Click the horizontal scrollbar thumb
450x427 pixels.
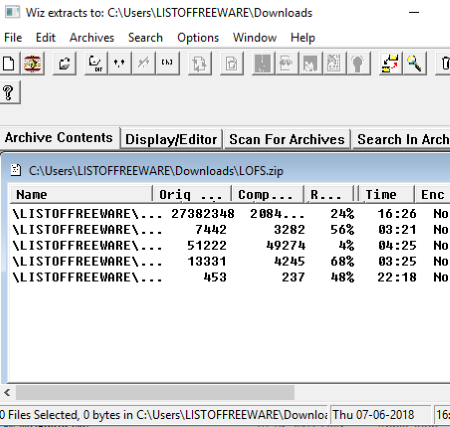[155, 393]
